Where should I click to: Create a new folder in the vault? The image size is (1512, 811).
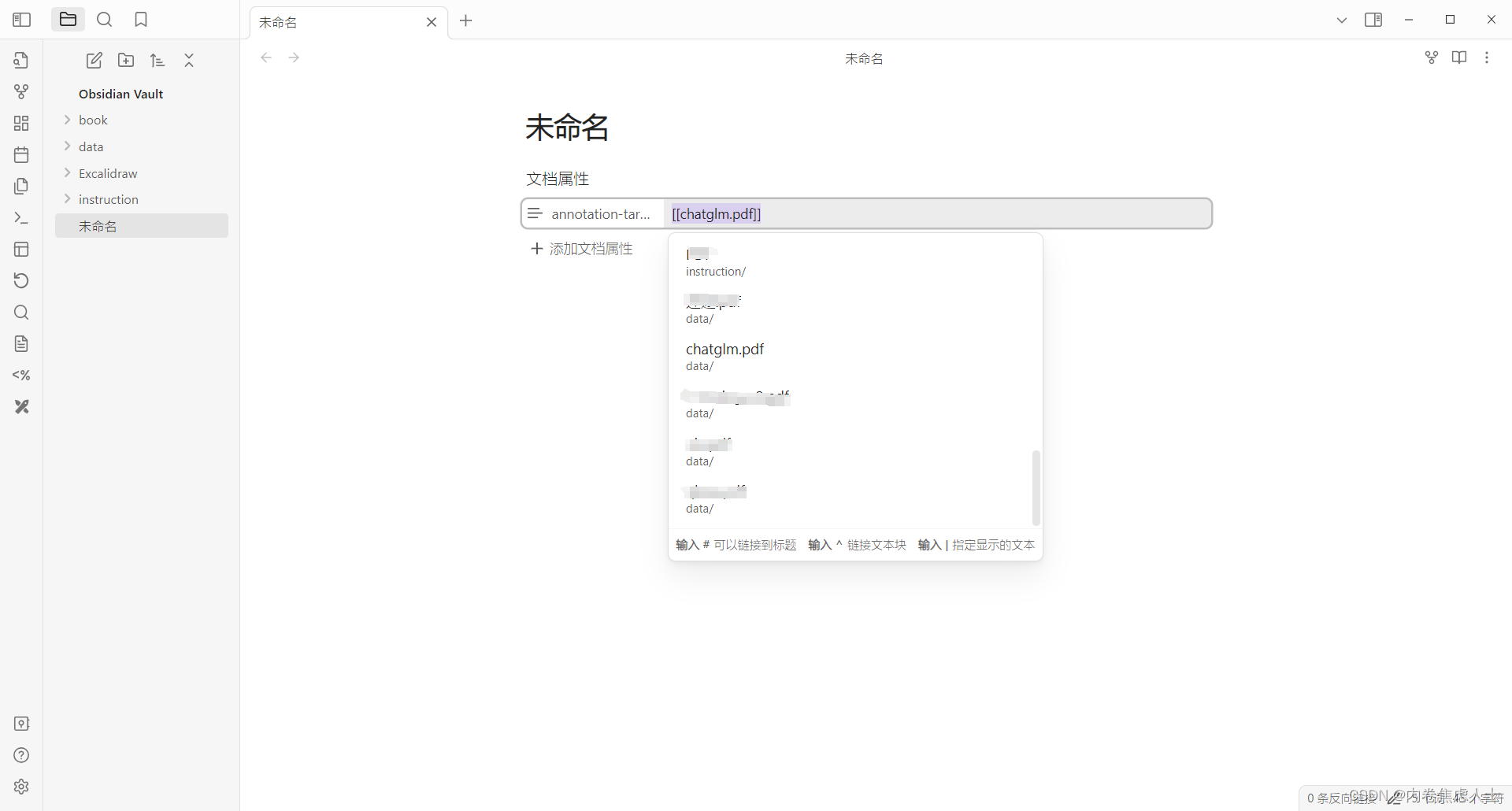tap(125, 60)
